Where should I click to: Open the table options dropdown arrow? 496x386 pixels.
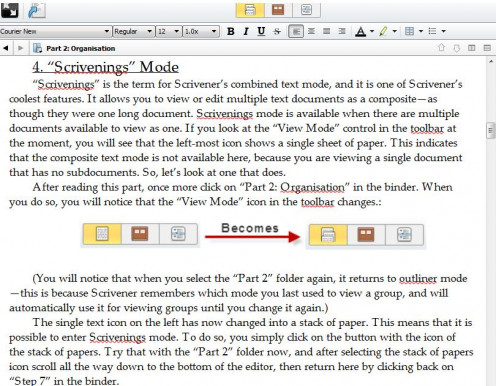tap(421, 31)
